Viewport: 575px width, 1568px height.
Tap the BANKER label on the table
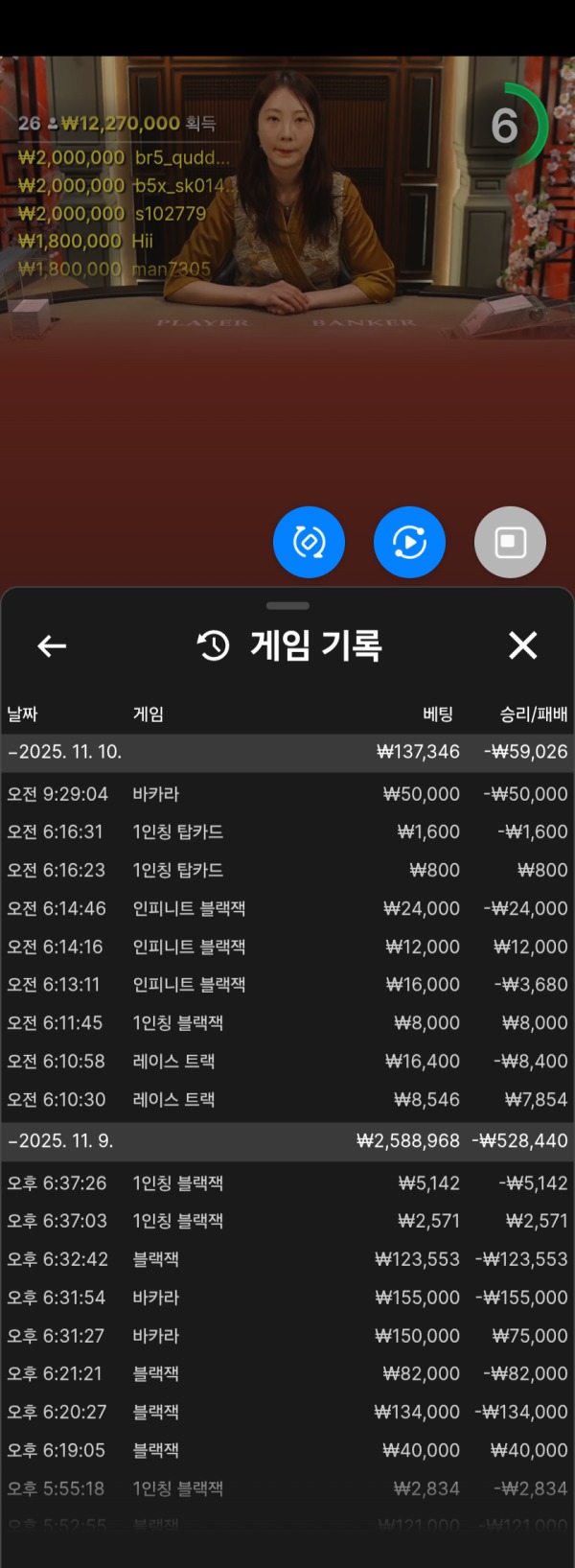pyautogui.click(x=364, y=323)
